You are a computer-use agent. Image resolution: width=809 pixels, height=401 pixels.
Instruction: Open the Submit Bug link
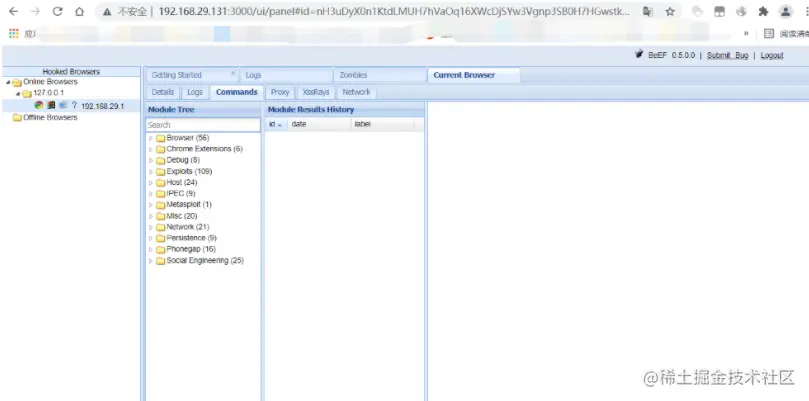click(727, 55)
